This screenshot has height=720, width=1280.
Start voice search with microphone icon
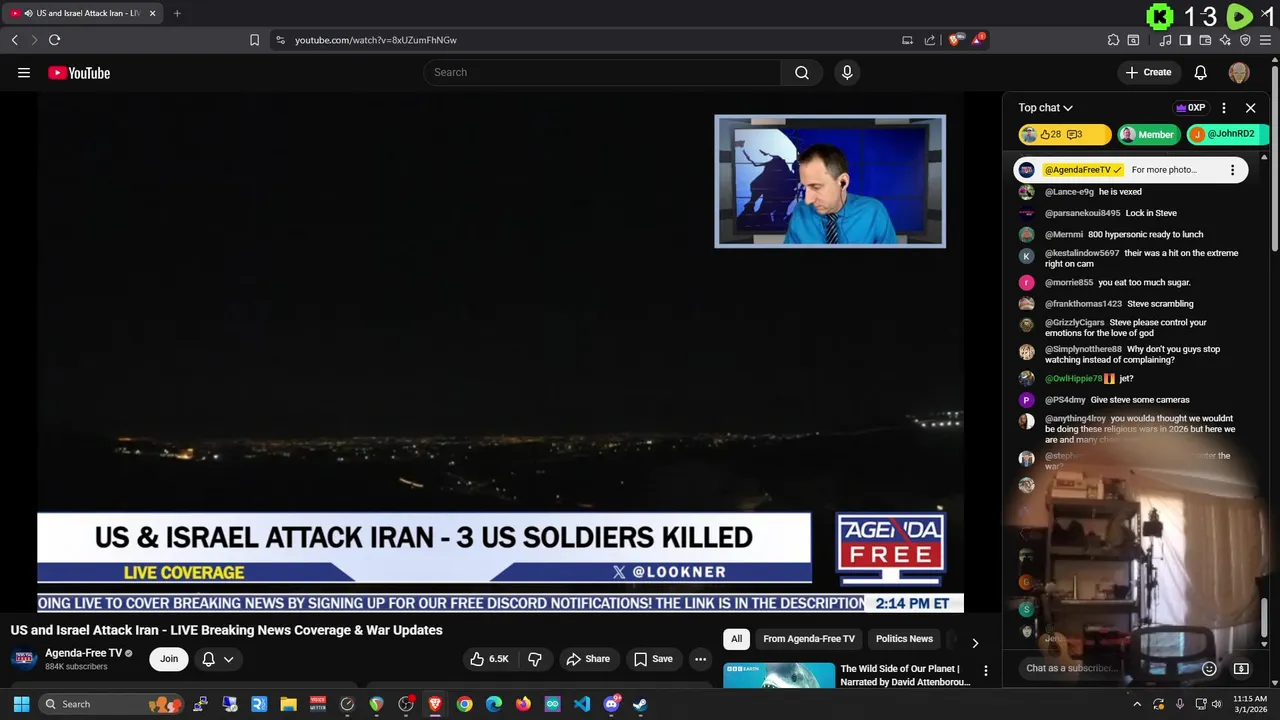point(847,72)
